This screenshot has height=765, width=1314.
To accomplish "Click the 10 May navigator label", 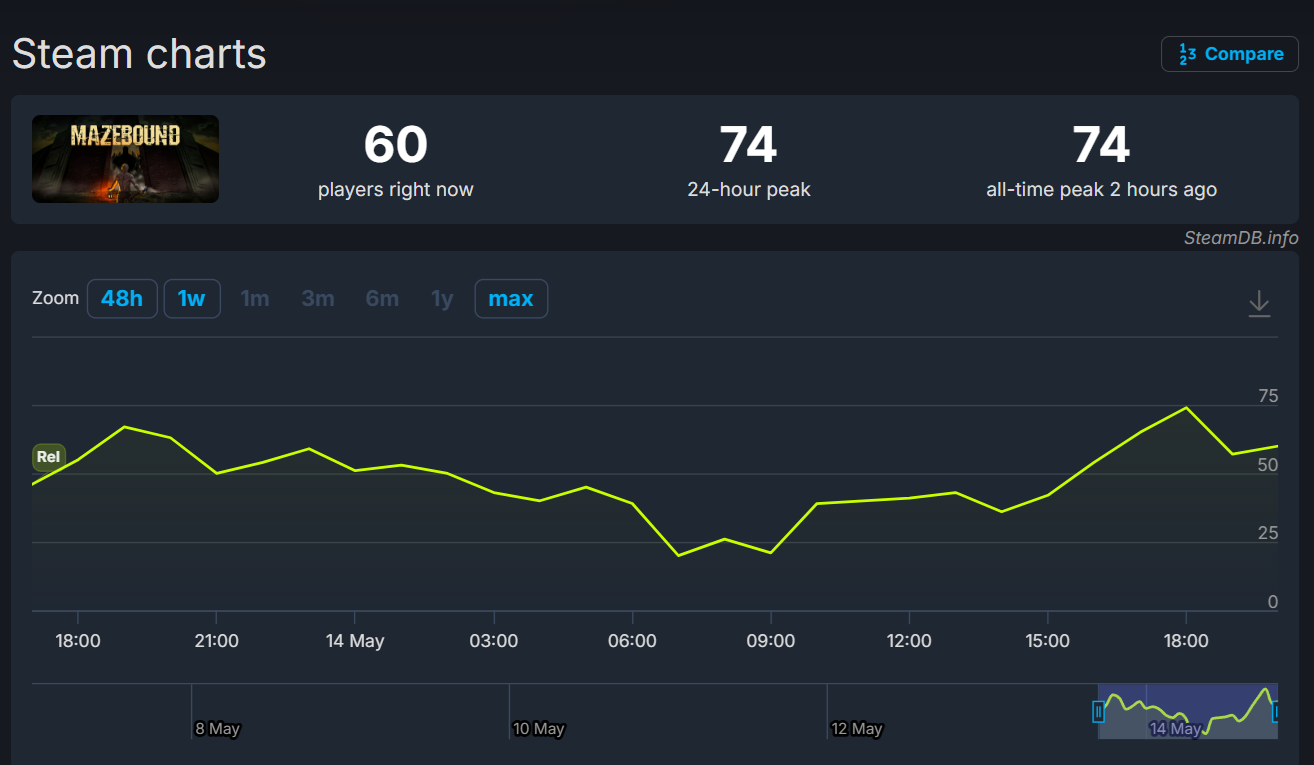I will point(539,729).
